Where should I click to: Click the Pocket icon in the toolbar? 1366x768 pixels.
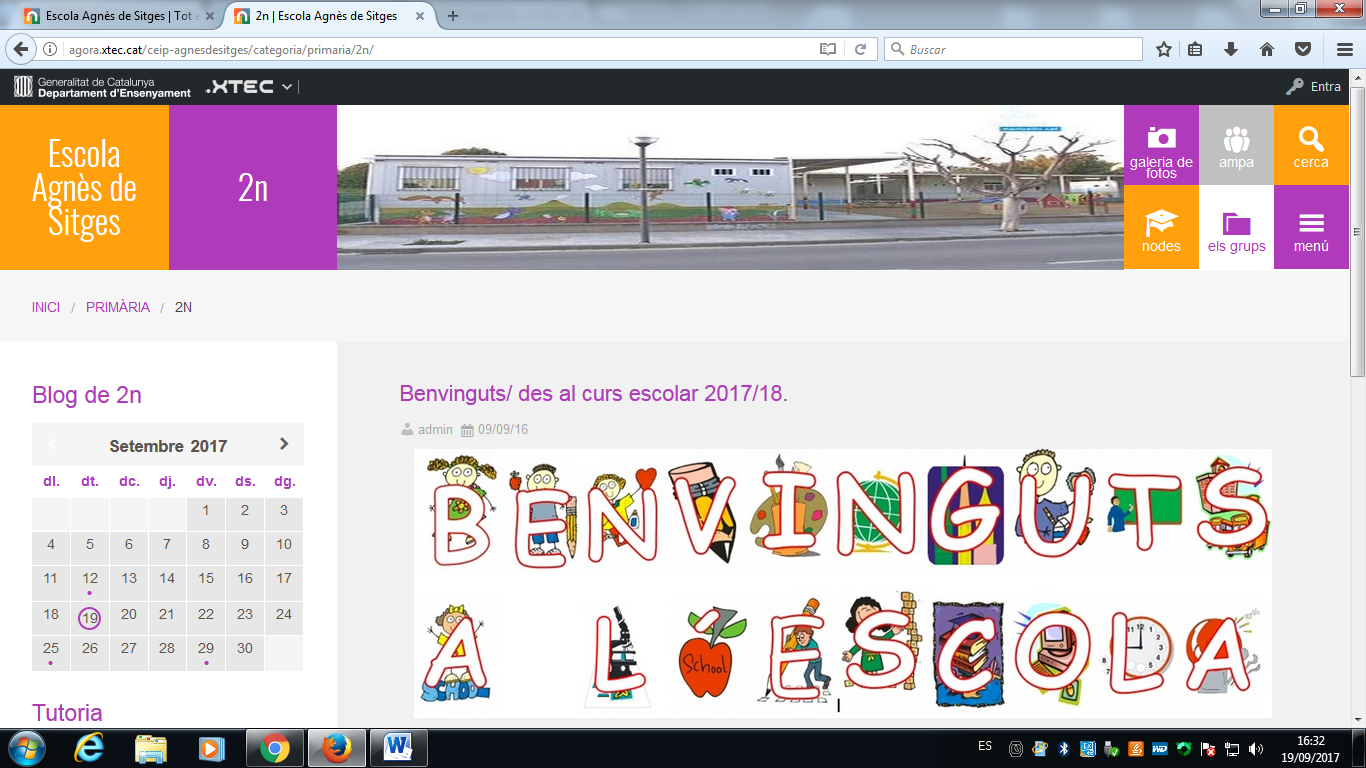pyautogui.click(x=1303, y=49)
